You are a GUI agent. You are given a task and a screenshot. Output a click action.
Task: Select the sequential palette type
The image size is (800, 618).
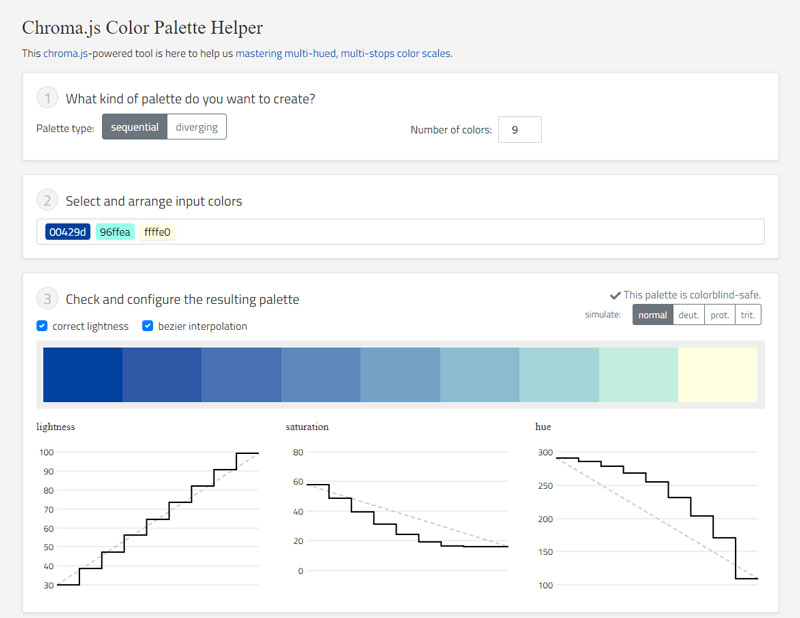click(135, 127)
